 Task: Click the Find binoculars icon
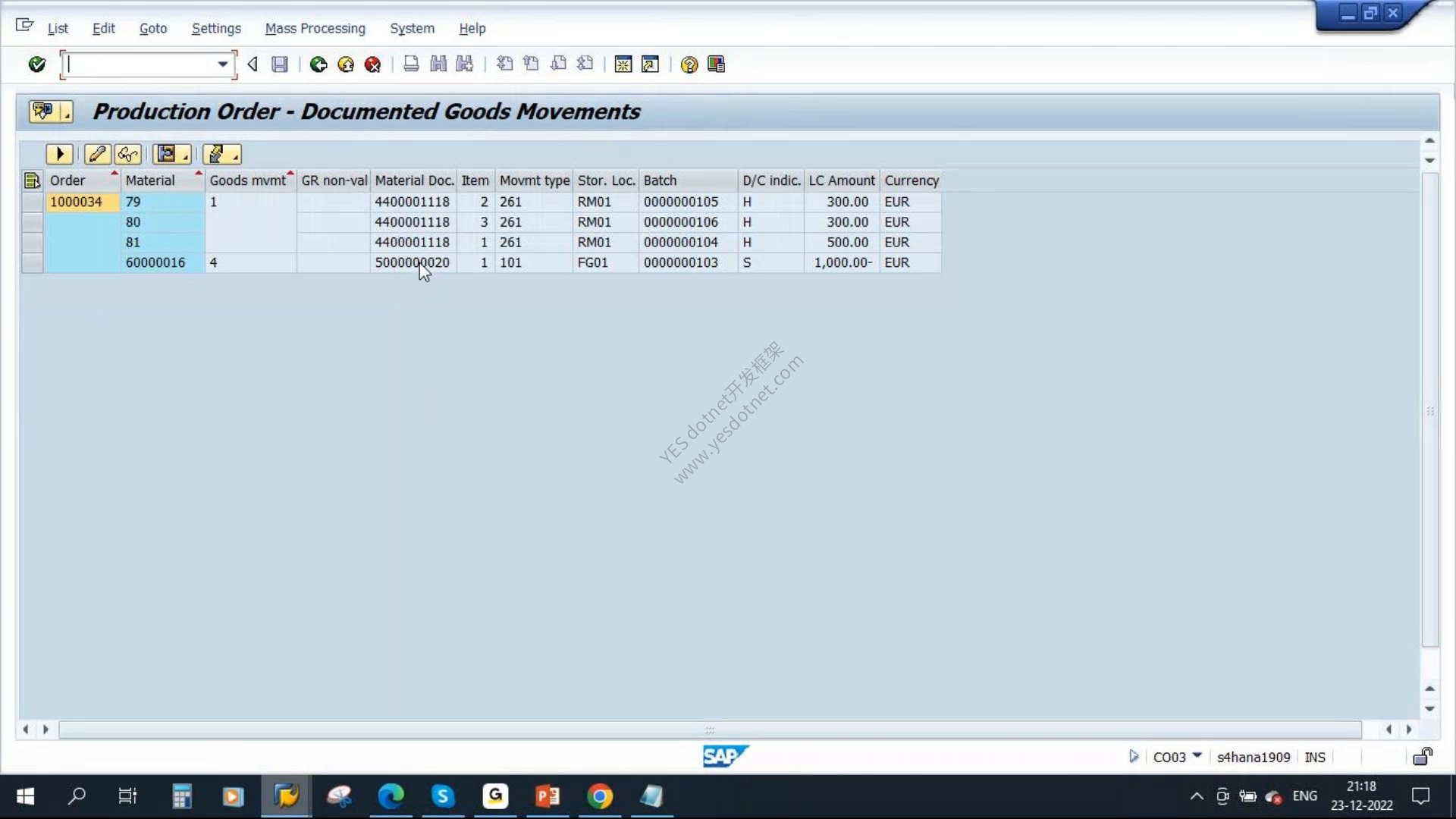pyautogui.click(x=438, y=64)
